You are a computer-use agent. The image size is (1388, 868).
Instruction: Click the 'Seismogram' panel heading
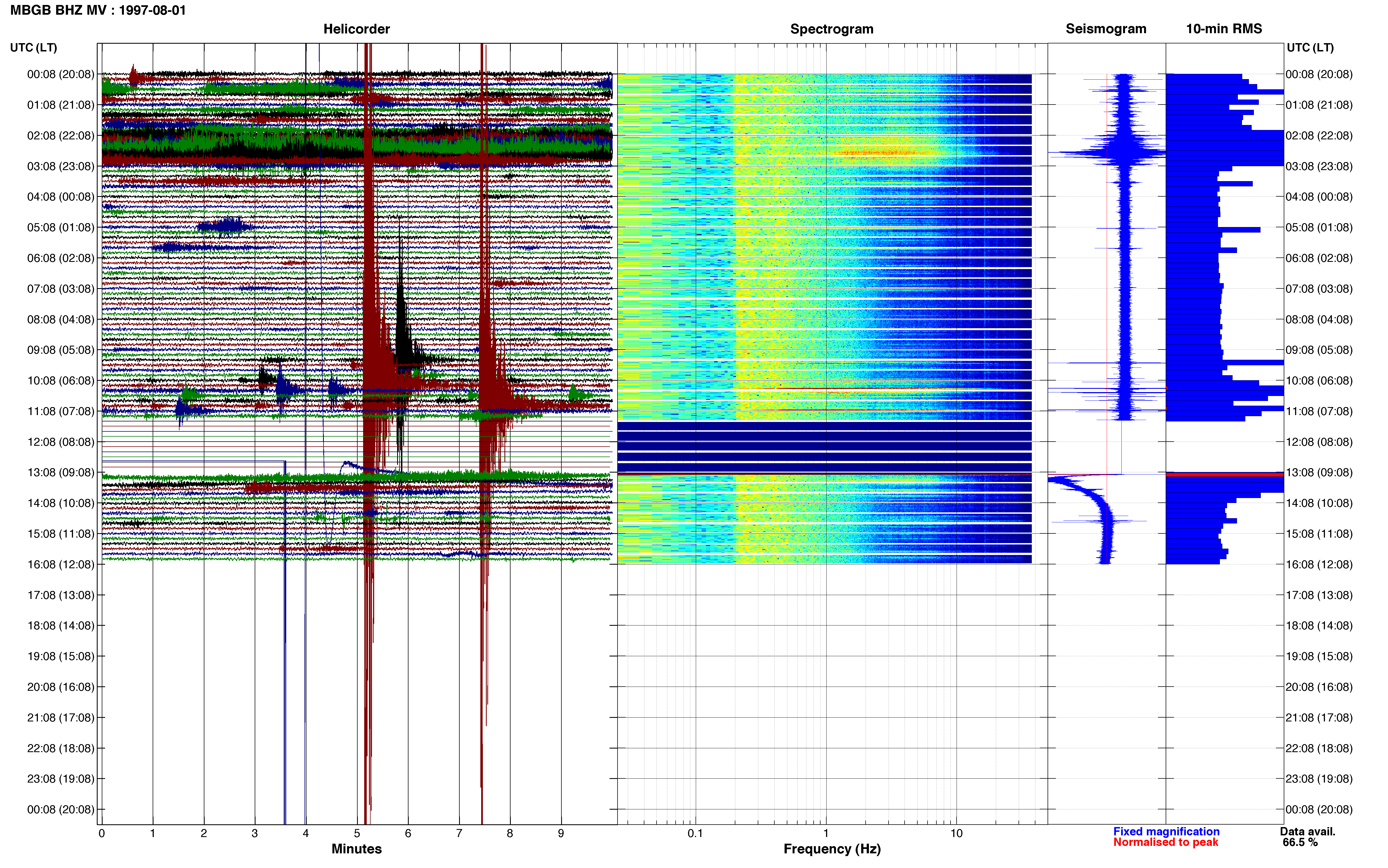[1106, 29]
